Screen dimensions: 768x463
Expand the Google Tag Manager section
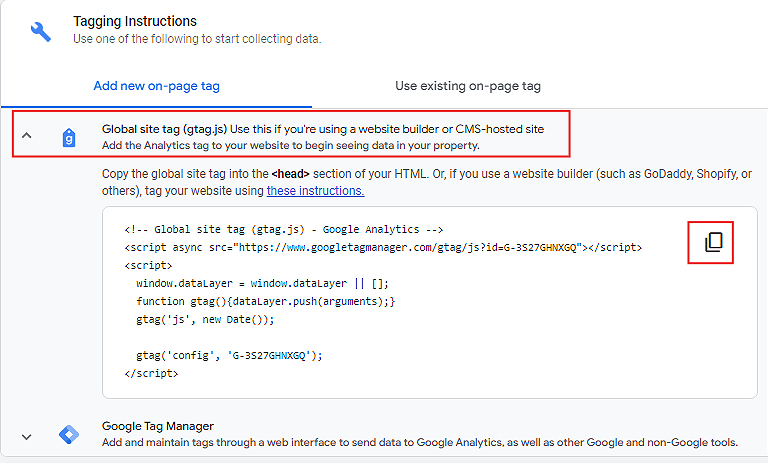(26, 437)
